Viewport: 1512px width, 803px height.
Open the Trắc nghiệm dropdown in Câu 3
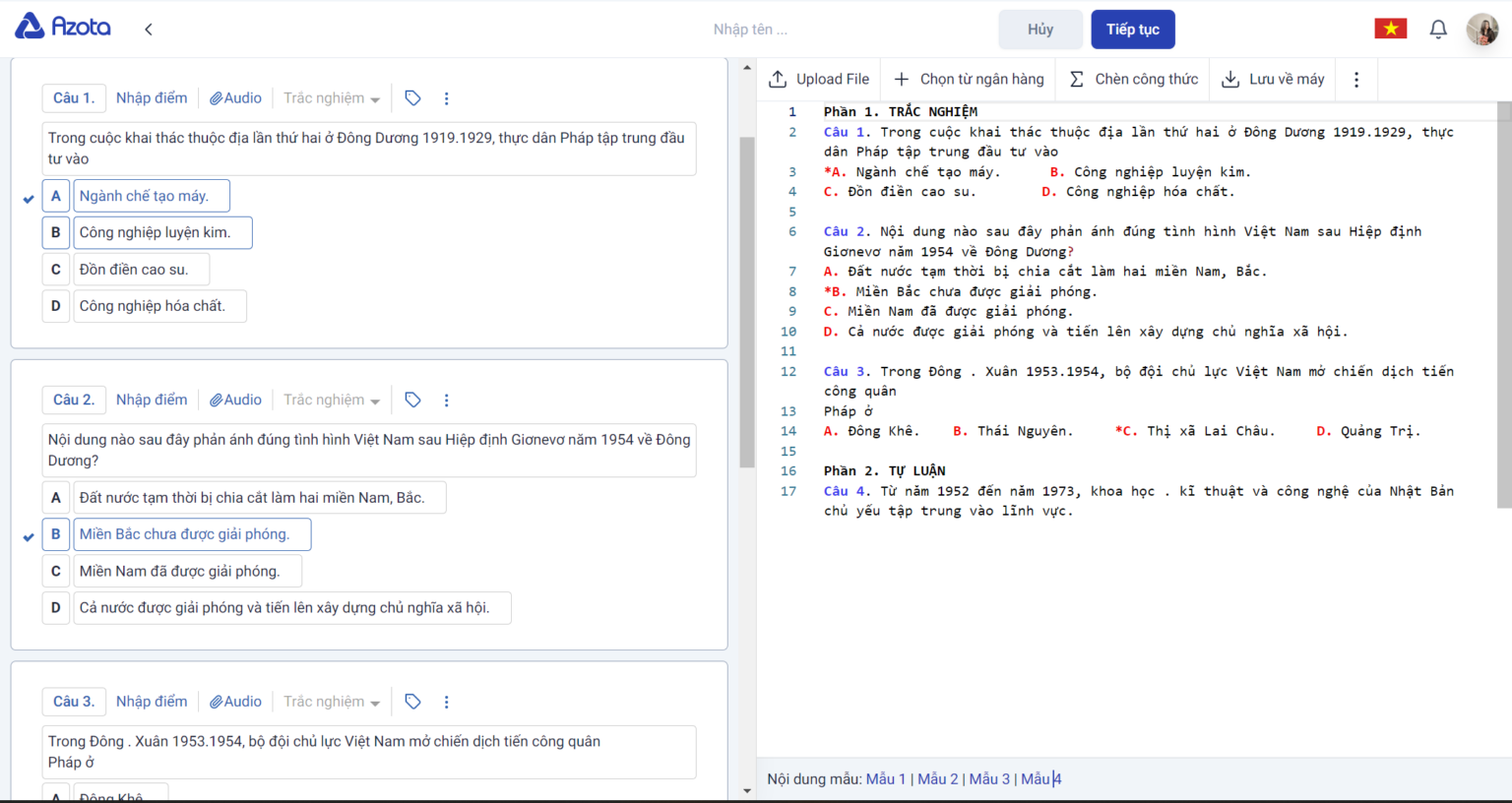pos(332,702)
